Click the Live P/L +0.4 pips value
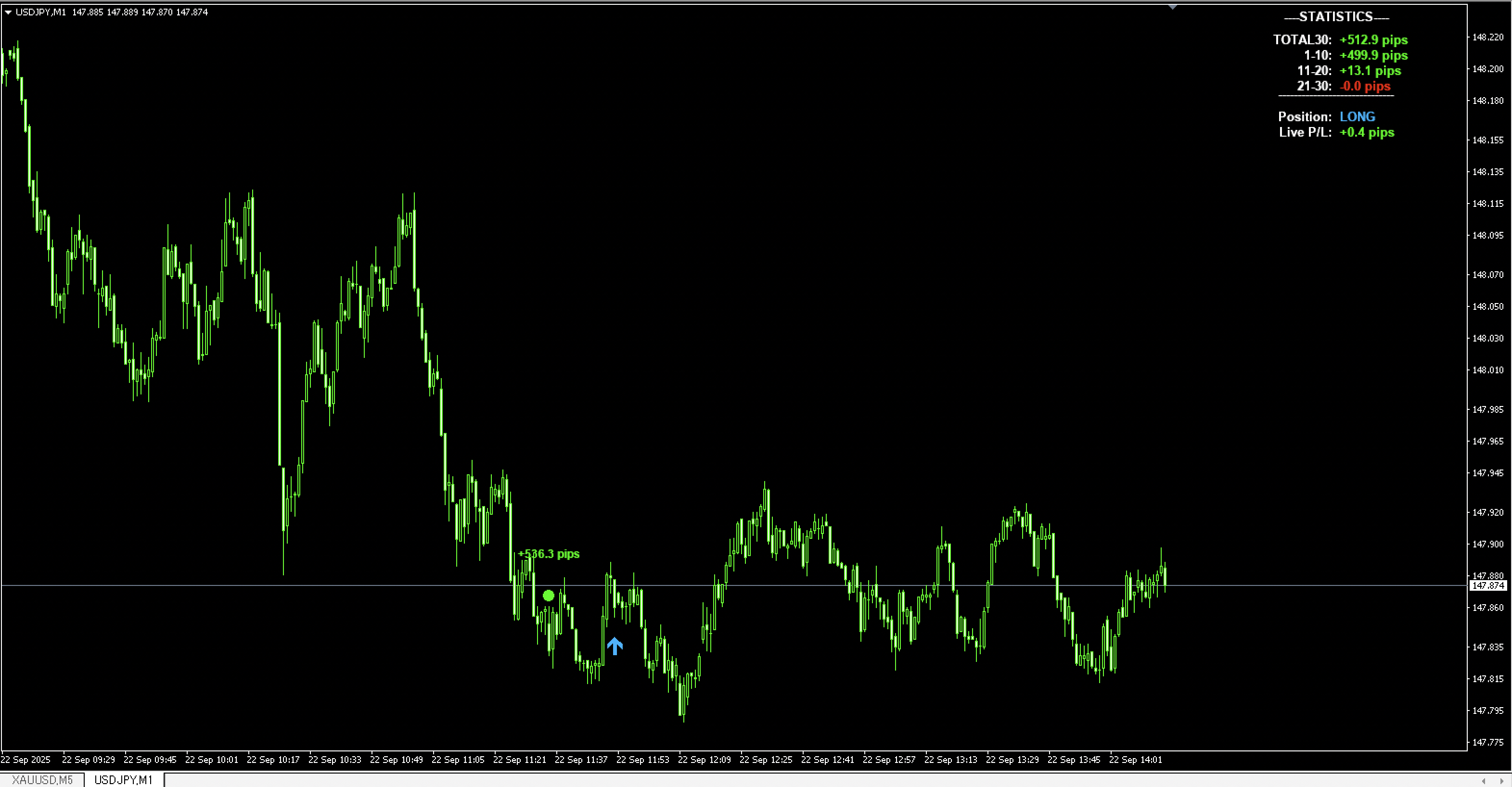This screenshot has width=1512, height=787. click(x=1367, y=132)
